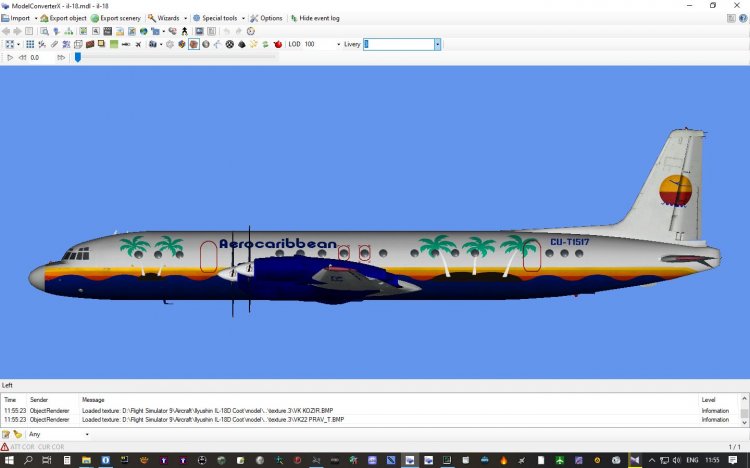Expand the view direction dropdown arrow
This screenshot has height=468, width=750.
(x=19, y=44)
